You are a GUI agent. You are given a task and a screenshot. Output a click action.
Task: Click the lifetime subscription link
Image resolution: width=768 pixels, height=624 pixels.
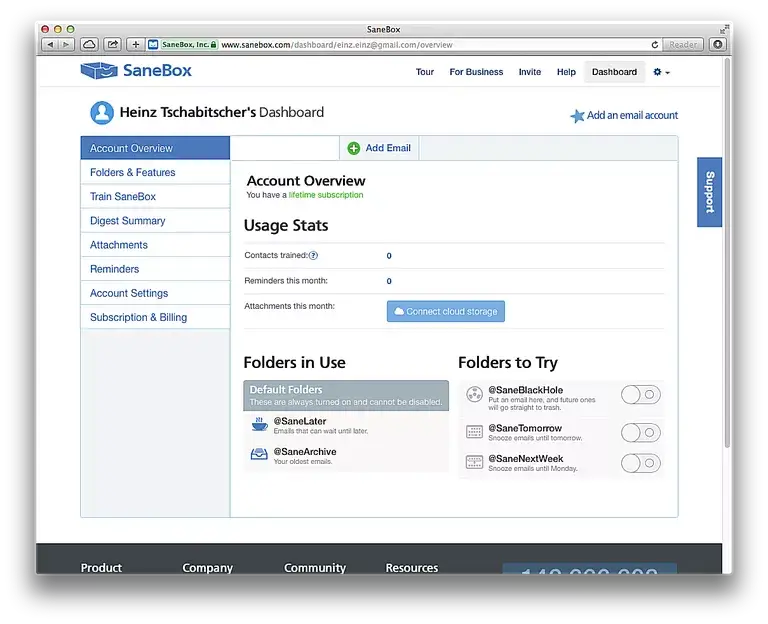pos(326,195)
